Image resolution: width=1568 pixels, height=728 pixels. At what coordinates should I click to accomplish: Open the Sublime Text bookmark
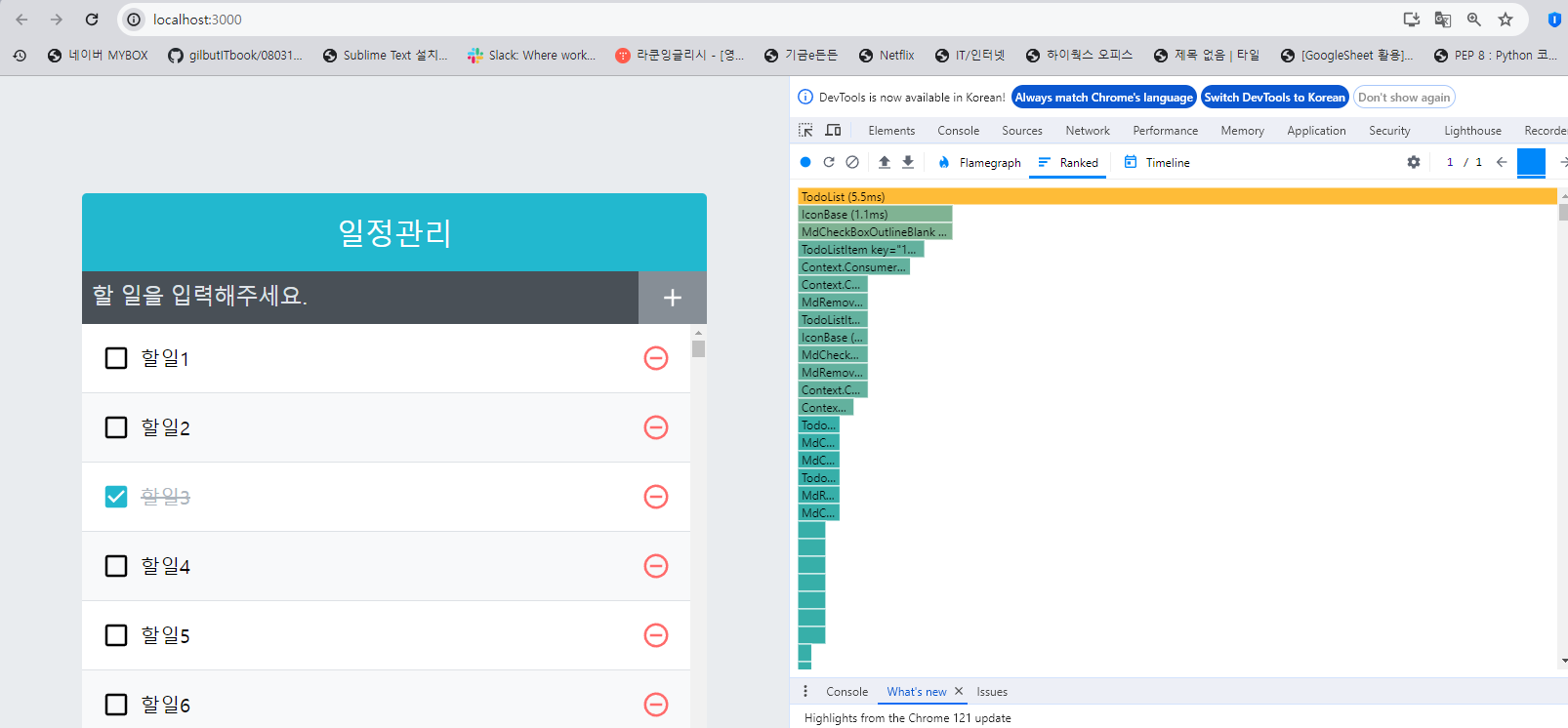coord(385,56)
